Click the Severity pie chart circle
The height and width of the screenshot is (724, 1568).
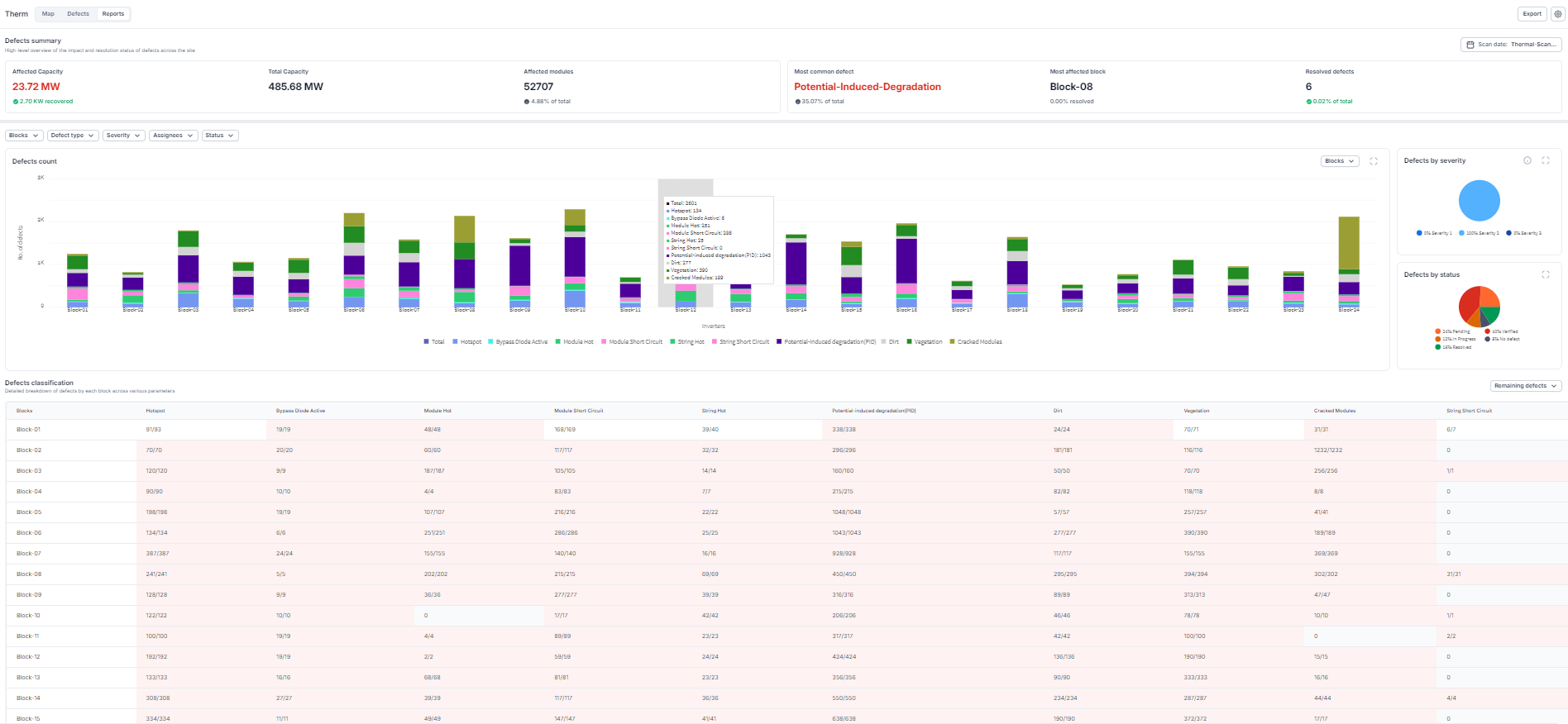[1479, 201]
